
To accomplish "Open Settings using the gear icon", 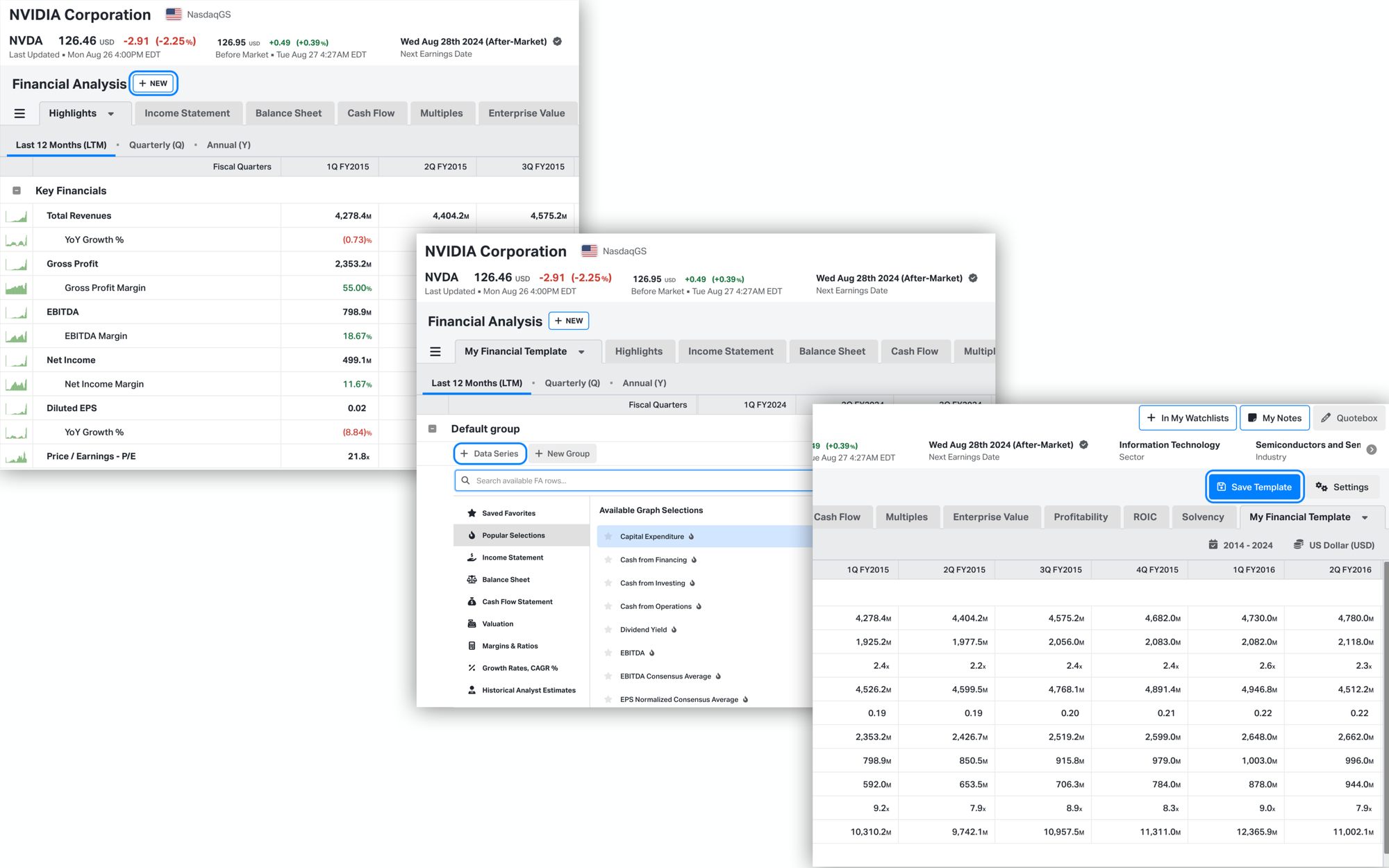I will (1322, 487).
